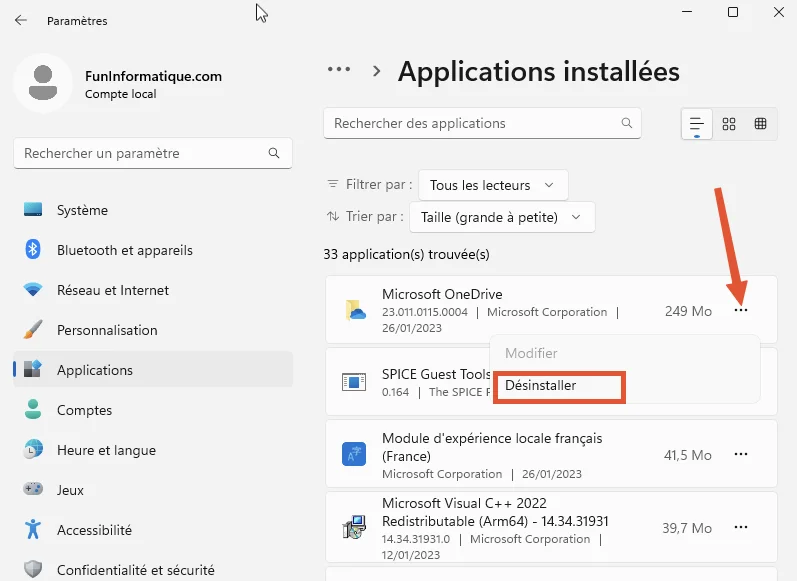Click the magnifier in Rechercher un paramètre

(x=274, y=154)
